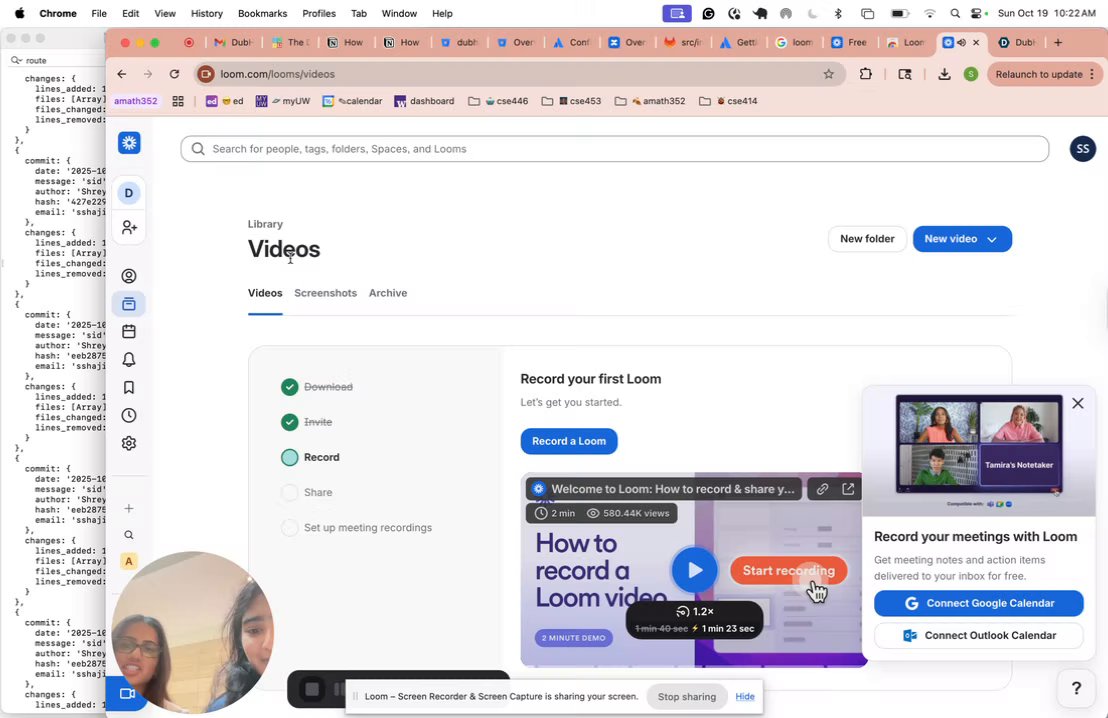Open the Meetings calendar icon in sidebar
The image size is (1108, 718).
click(129, 331)
